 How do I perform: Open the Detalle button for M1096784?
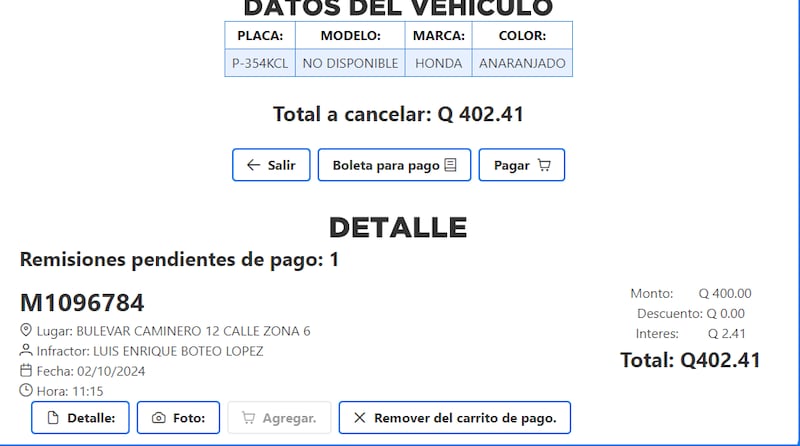coord(80,417)
